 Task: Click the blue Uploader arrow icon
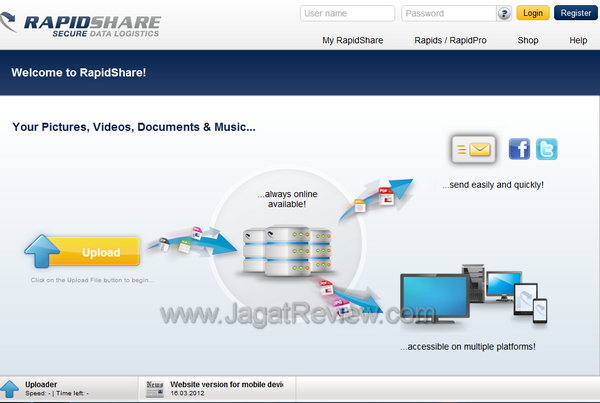coord(9,389)
